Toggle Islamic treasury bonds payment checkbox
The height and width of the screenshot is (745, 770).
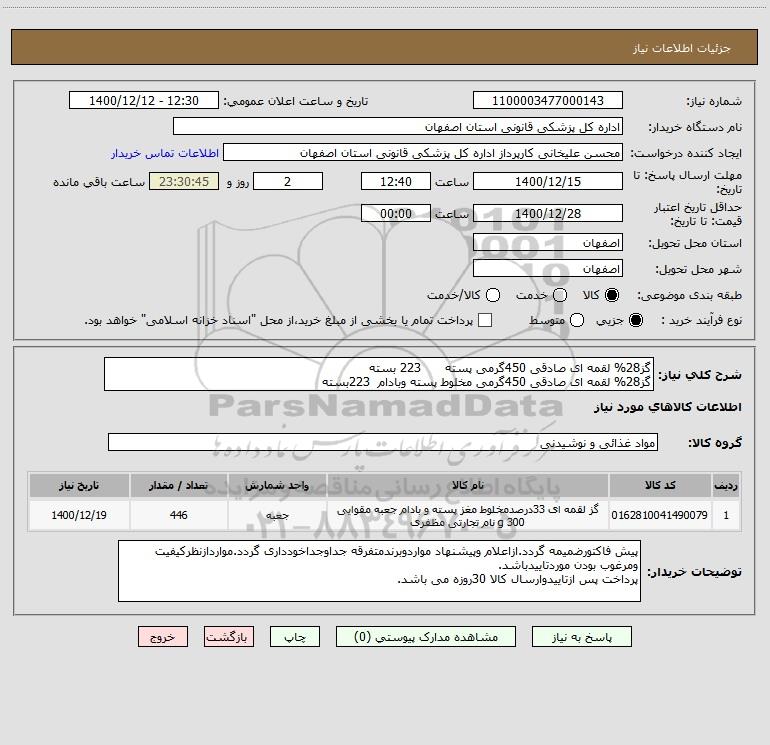pyautogui.click(x=485, y=320)
